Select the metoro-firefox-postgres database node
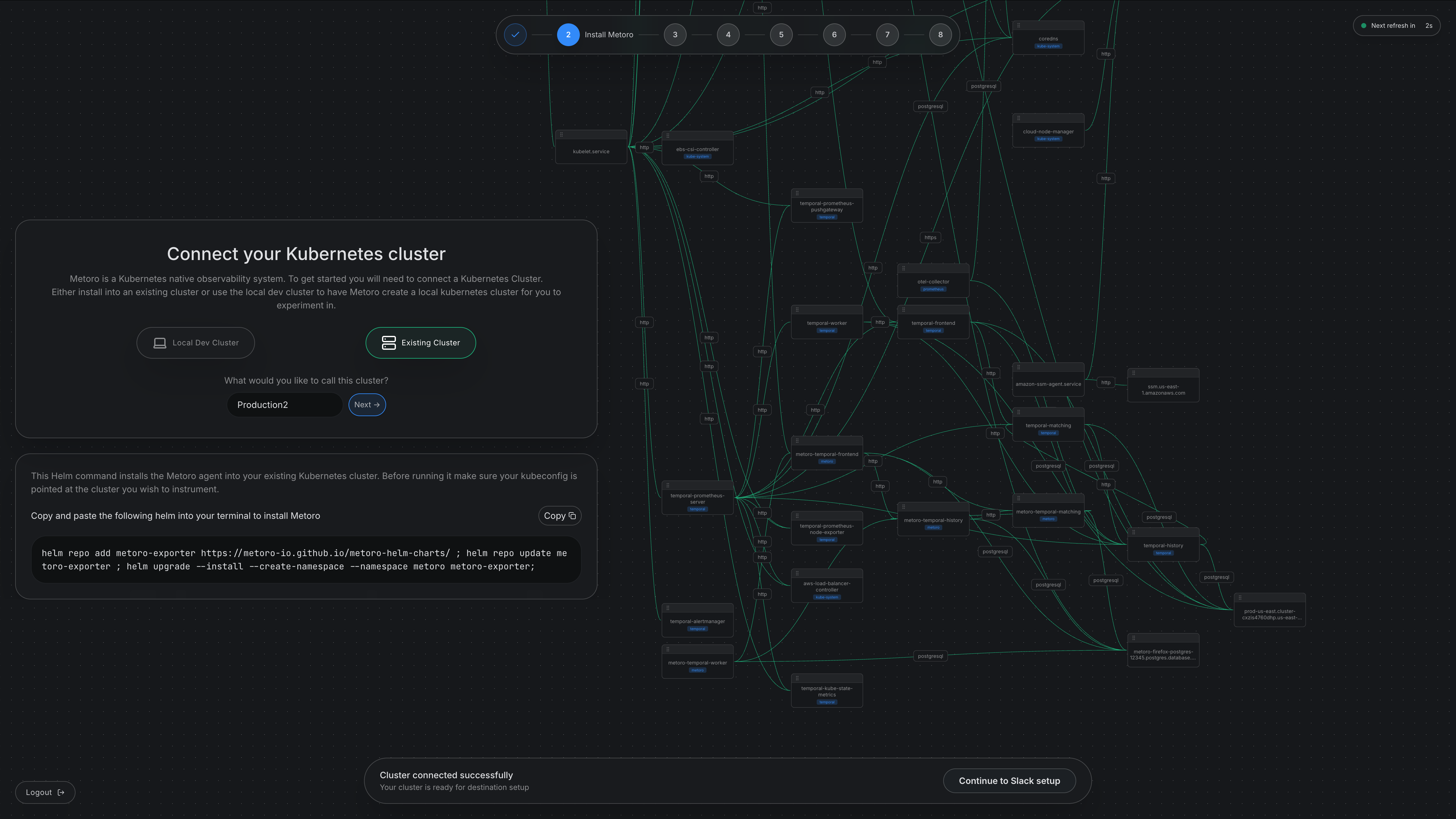The image size is (1456, 819). point(1163,651)
